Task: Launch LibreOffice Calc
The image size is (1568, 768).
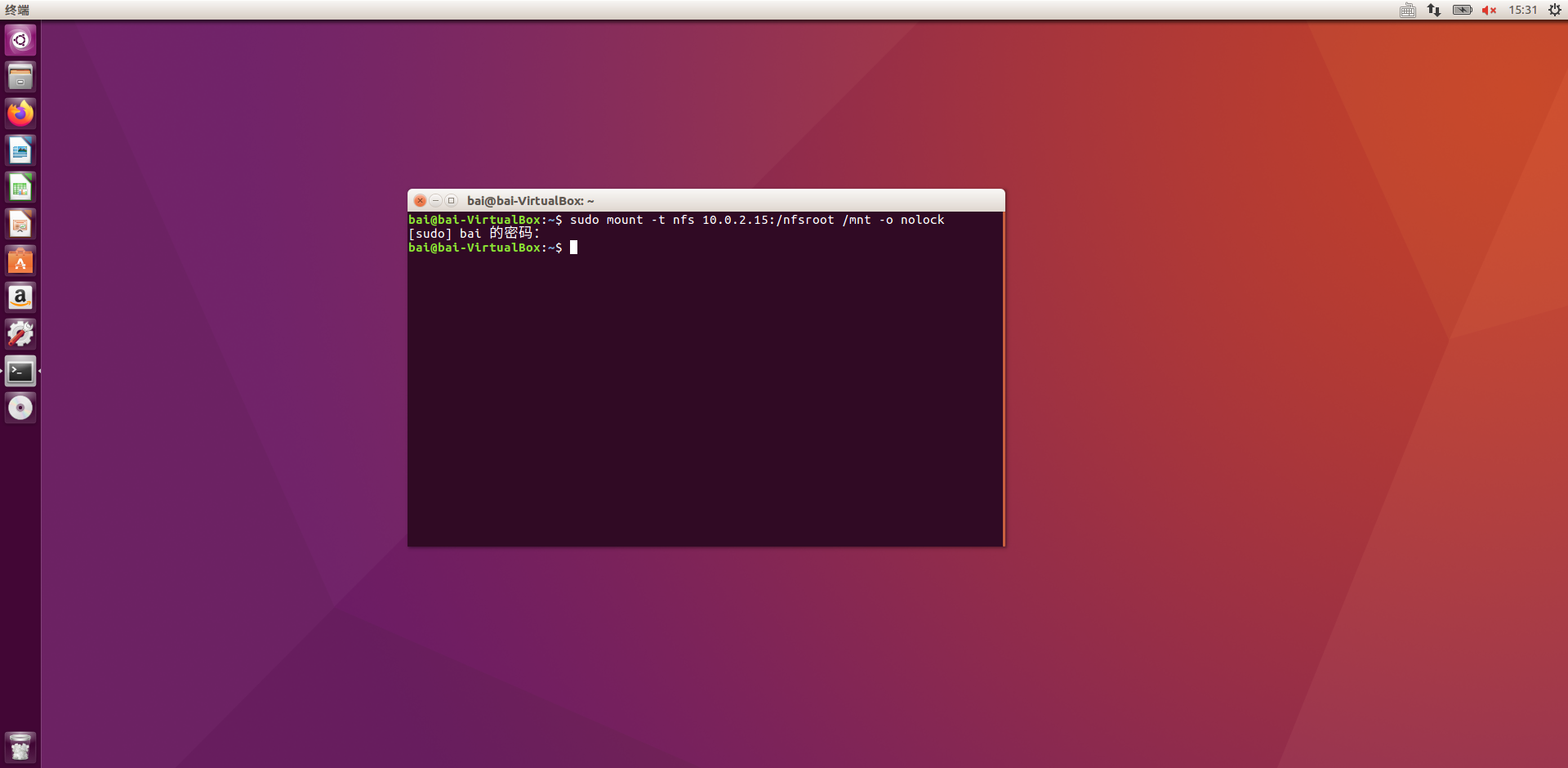Action: pyautogui.click(x=20, y=187)
